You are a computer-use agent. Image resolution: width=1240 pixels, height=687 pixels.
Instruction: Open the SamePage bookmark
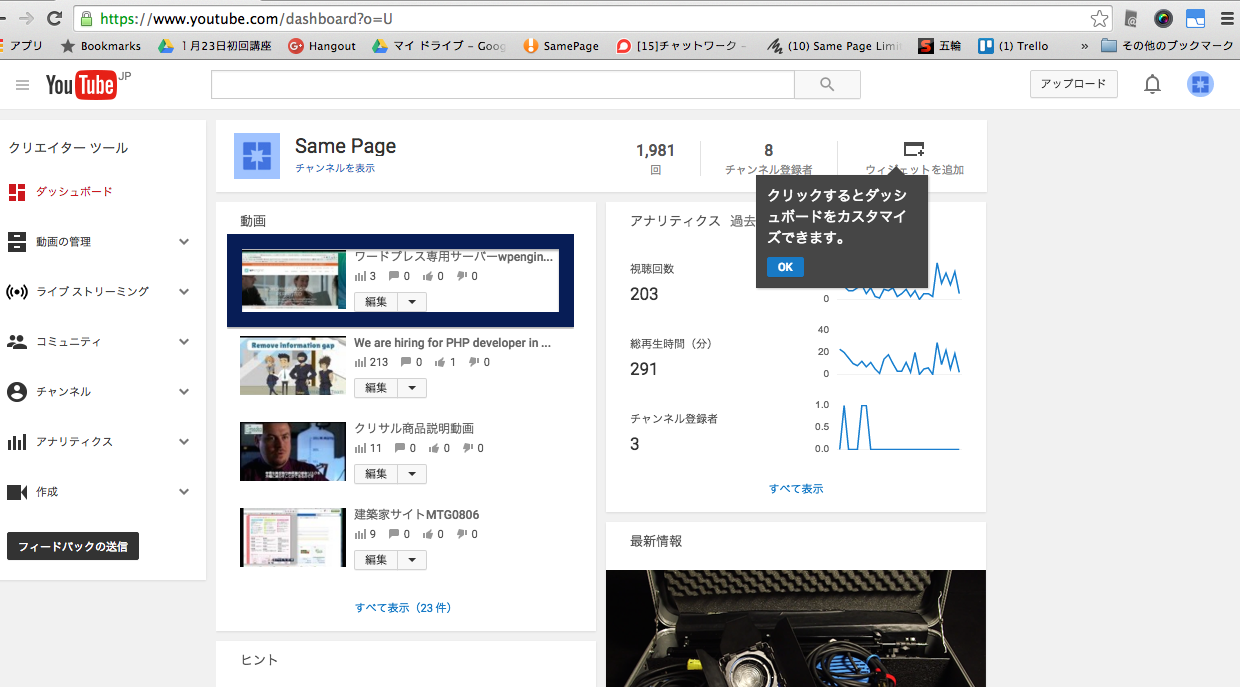click(x=560, y=46)
